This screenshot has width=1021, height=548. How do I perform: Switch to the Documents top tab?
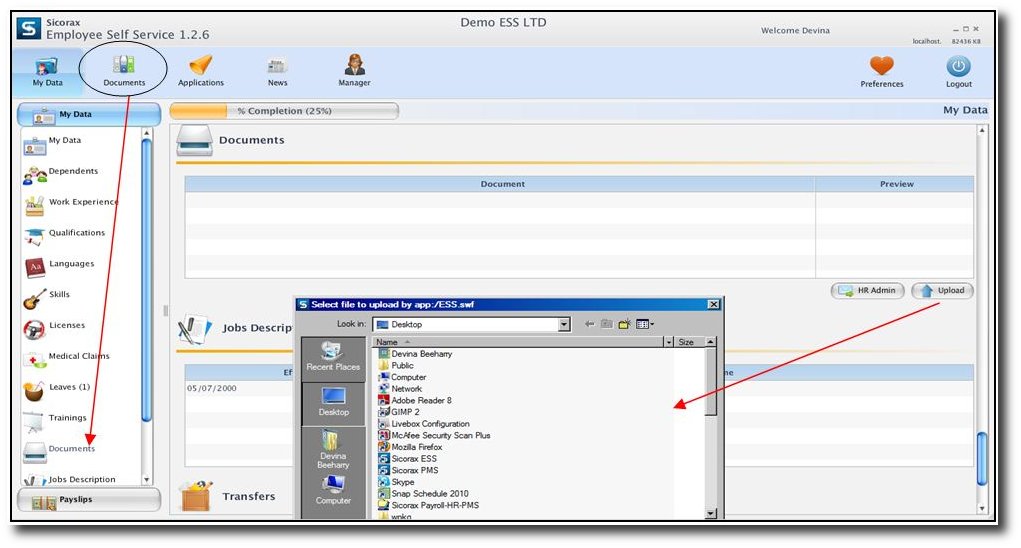coord(124,70)
